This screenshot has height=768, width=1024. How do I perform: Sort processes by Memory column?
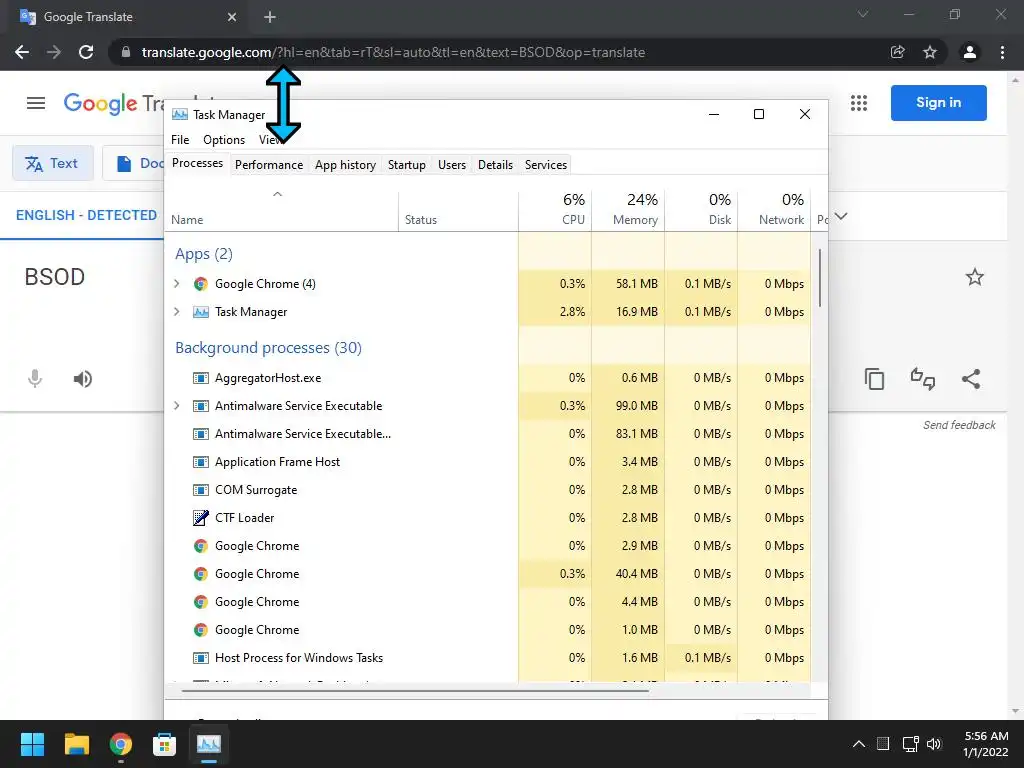tap(628, 210)
